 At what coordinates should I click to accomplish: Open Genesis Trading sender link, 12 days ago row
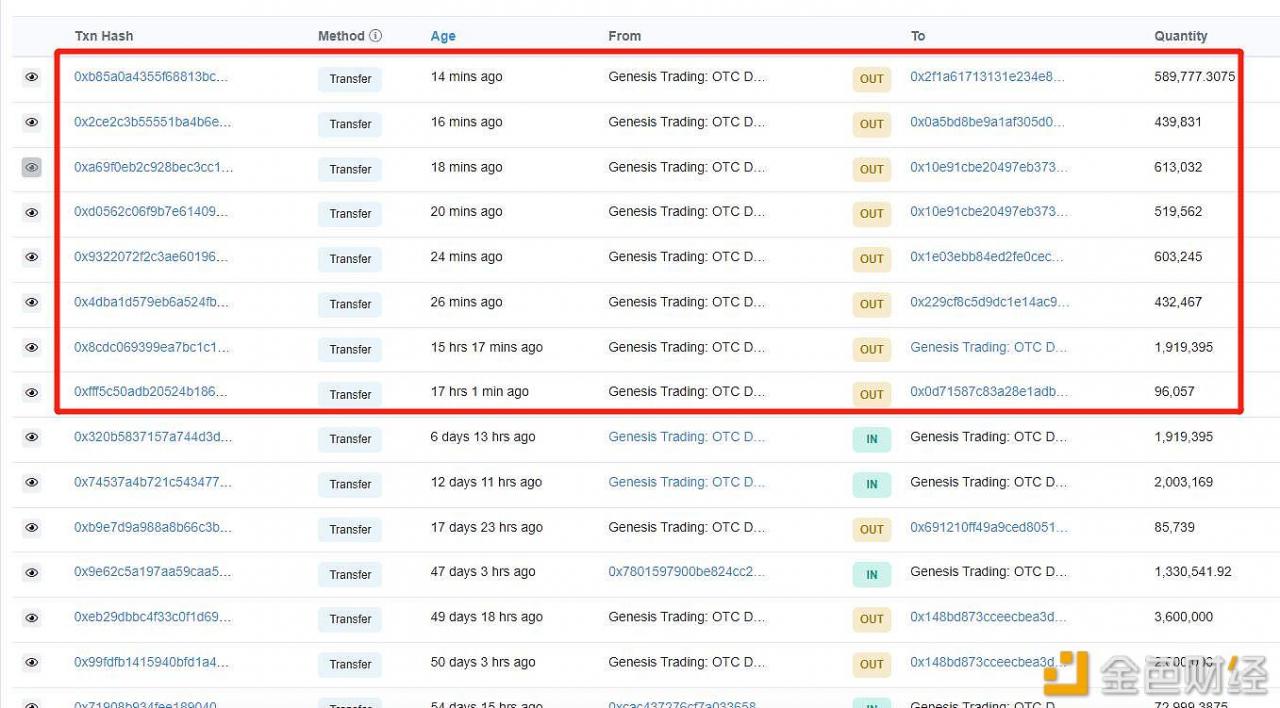[x=686, y=482]
